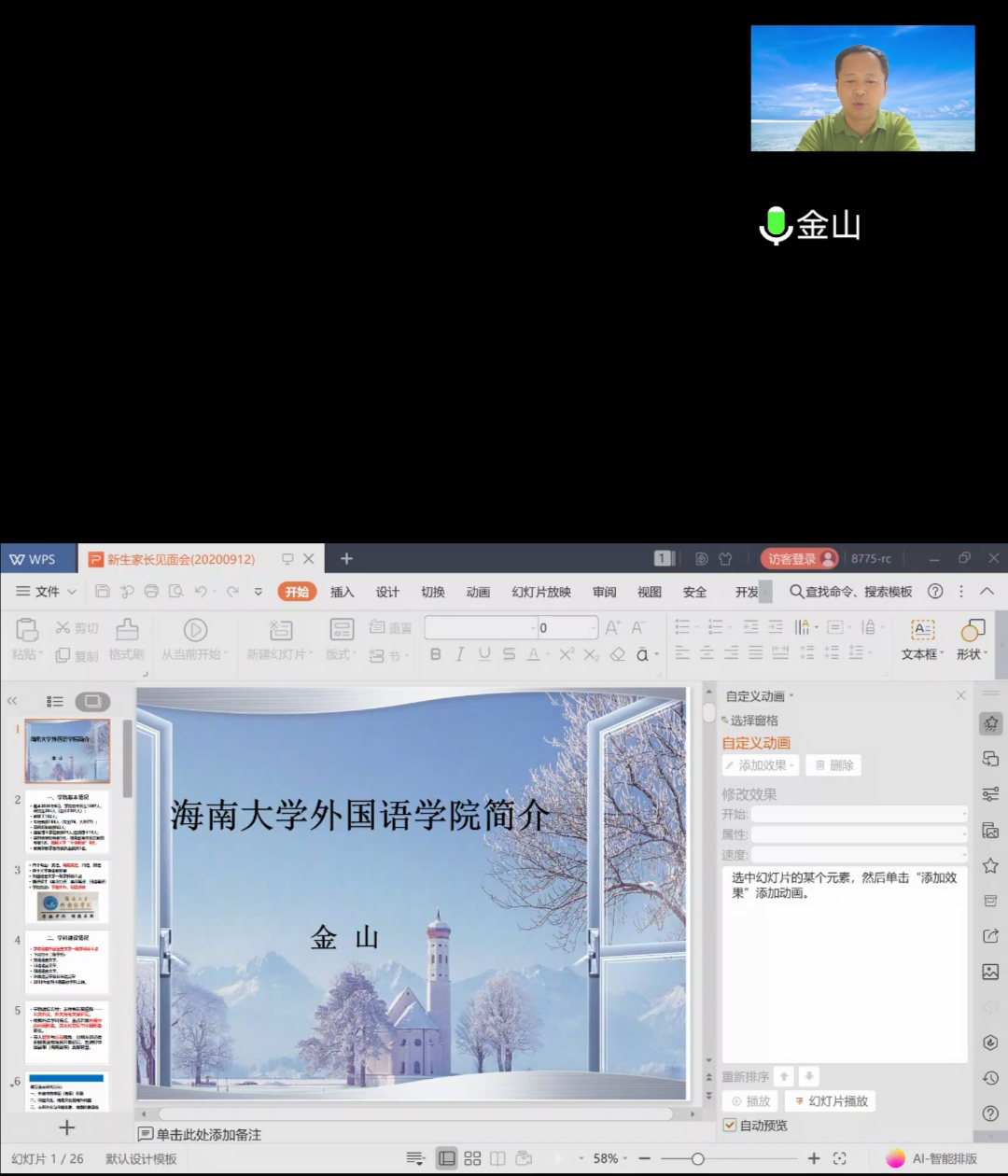The image size is (1008, 1176).
Task: Open the 文件 menu dropdown
Action: 47,591
